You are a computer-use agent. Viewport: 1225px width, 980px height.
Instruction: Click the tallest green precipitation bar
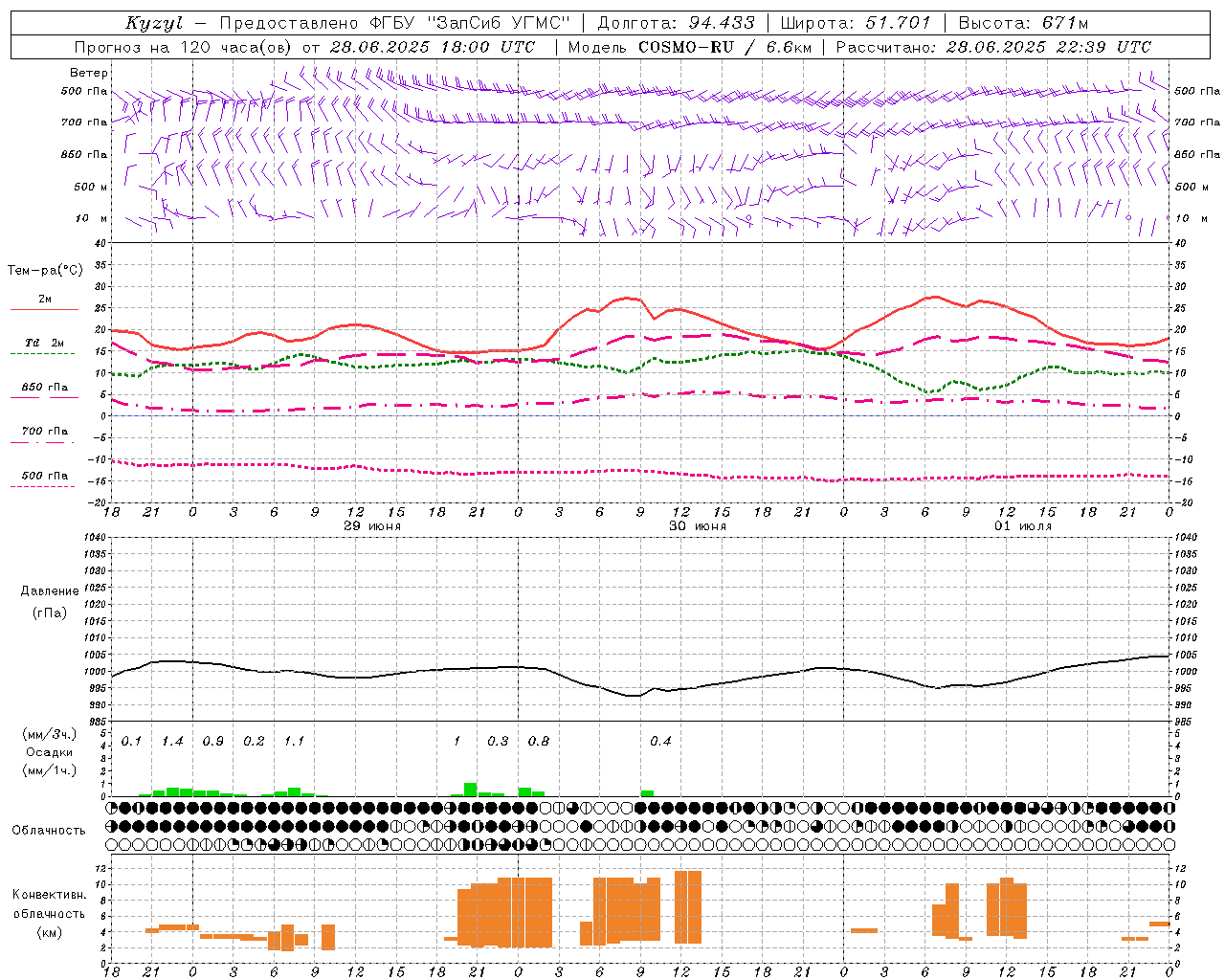tap(471, 790)
